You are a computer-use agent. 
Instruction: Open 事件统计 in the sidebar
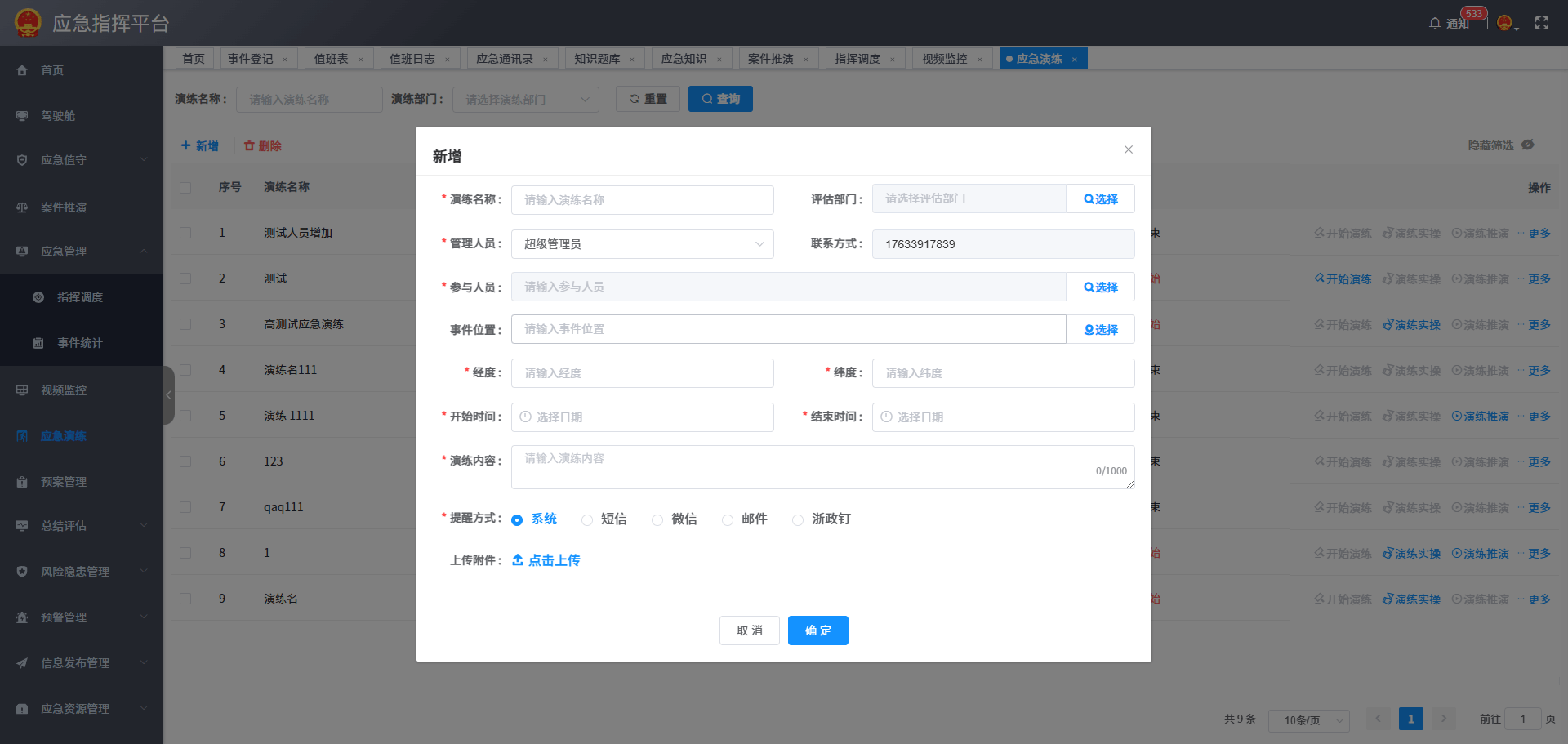tap(78, 343)
